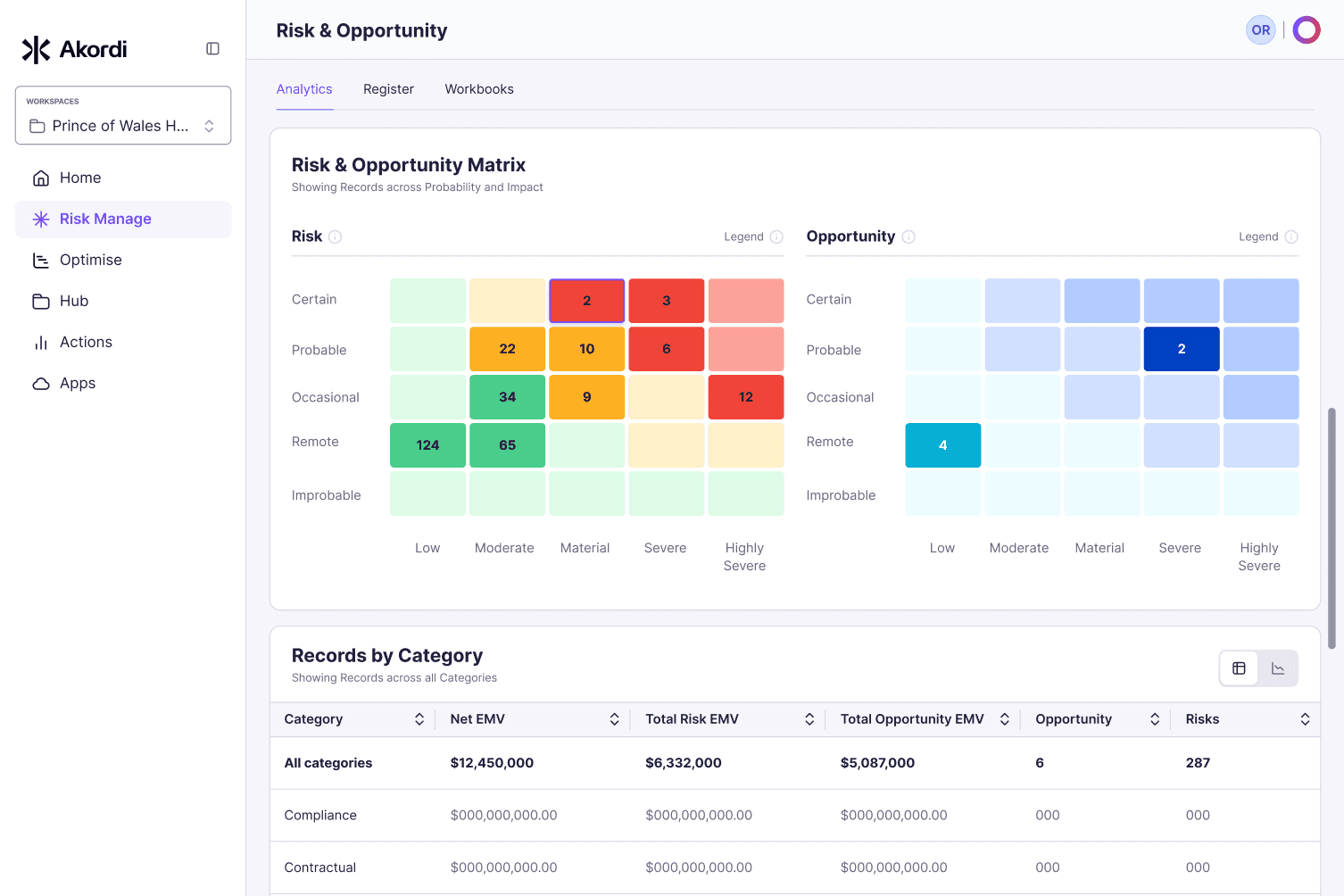Select the red risk cell showing 3
The width and height of the screenshot is (1344, 896).
(667, 301)
